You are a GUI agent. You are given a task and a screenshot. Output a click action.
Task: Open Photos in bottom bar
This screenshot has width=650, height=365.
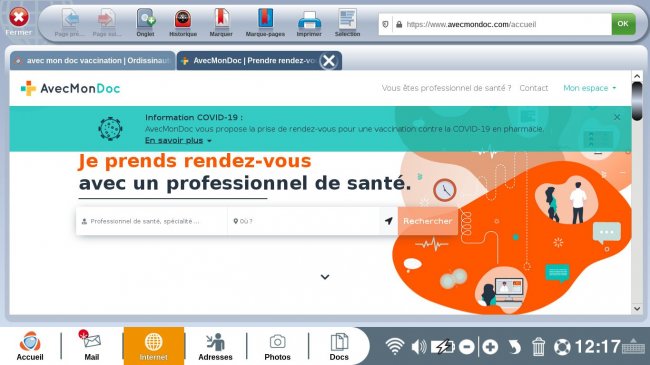click(277, 346)
